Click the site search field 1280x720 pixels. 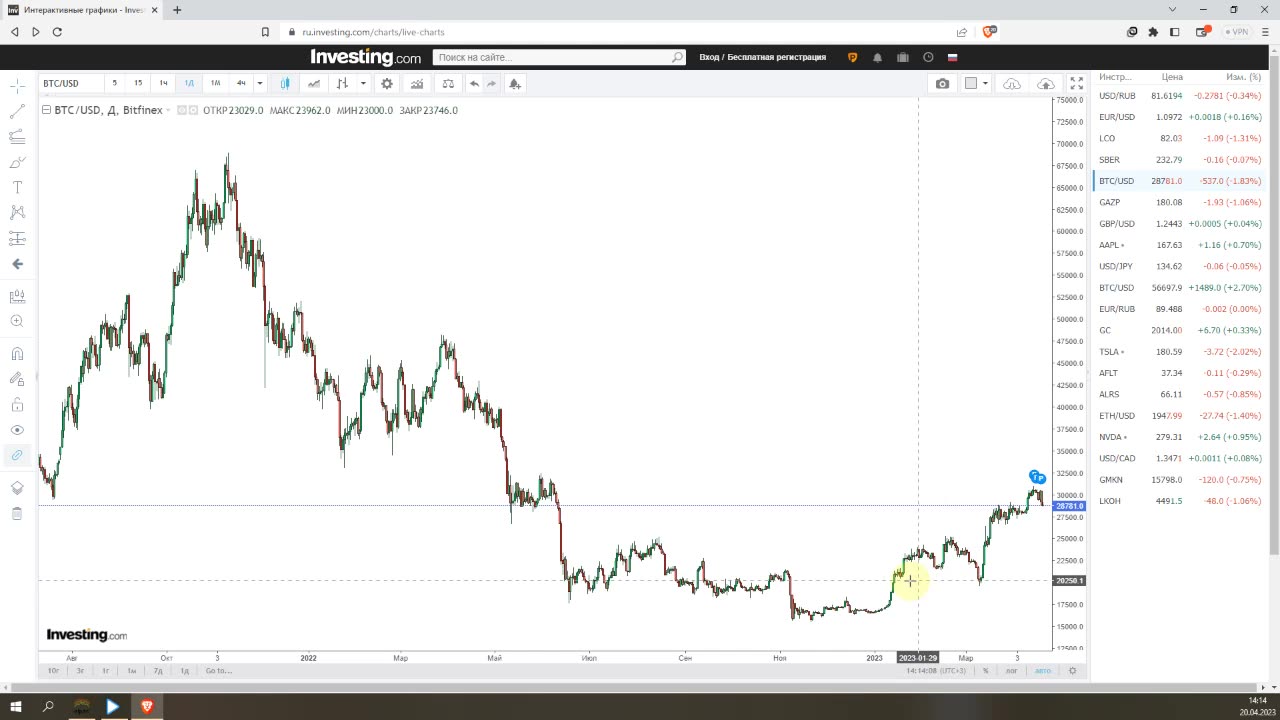pos(553,57)
